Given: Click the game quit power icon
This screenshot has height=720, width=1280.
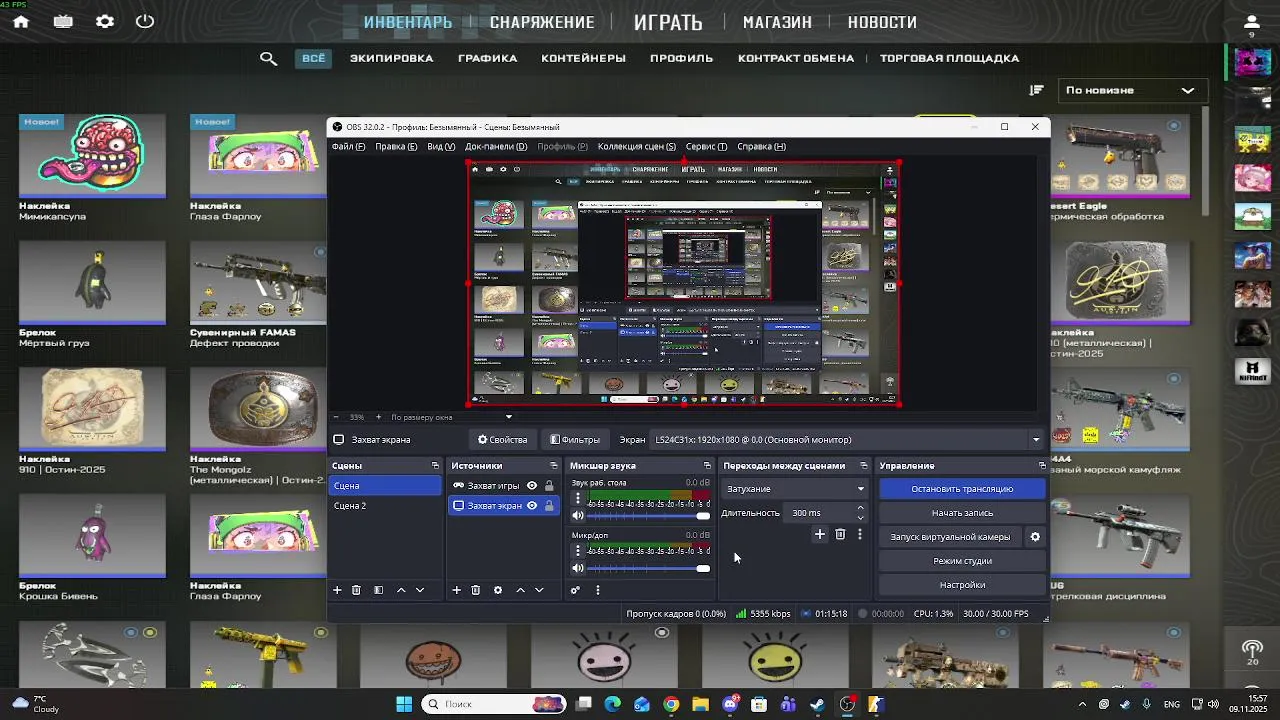Looking at the screenshot, I should coord(145,22).
